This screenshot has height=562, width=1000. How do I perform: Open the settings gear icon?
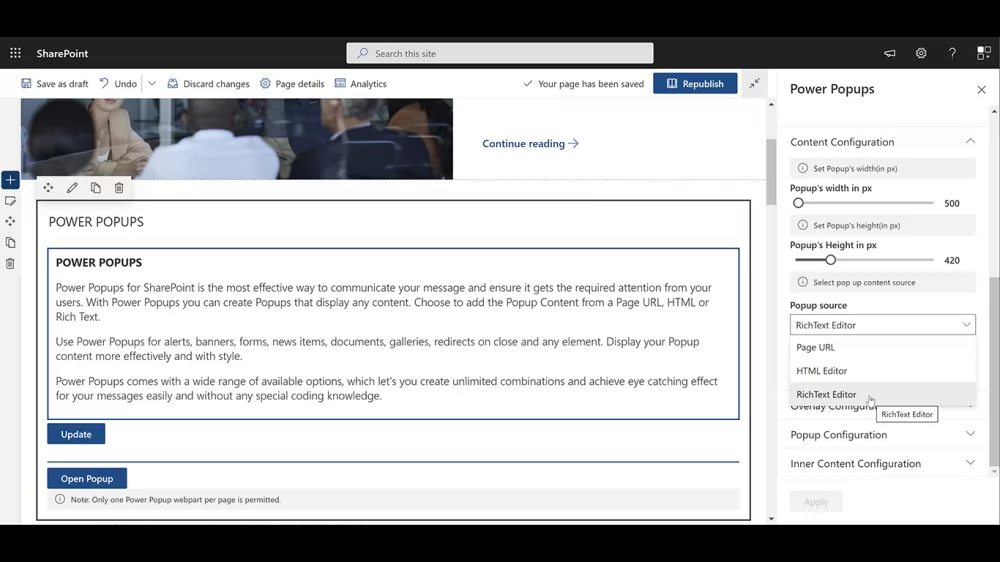tap(921, 54)
